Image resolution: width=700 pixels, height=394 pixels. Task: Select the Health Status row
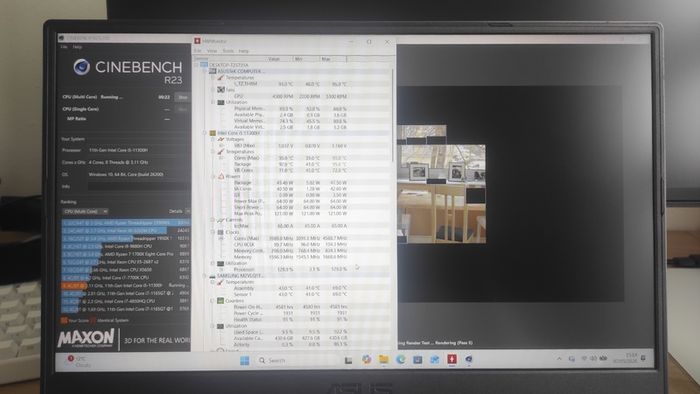291,319
